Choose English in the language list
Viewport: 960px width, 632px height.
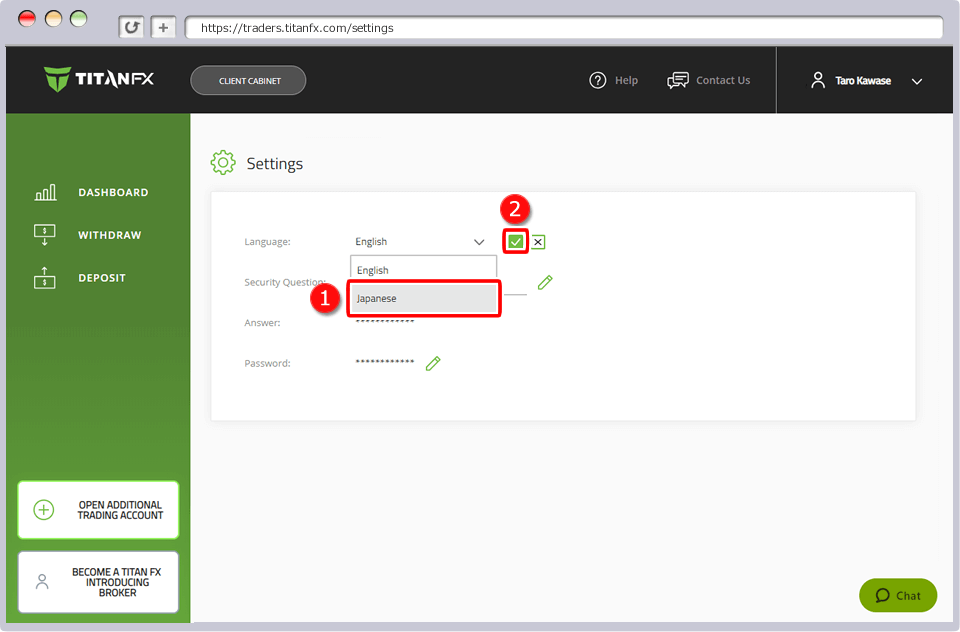(424, 270)
